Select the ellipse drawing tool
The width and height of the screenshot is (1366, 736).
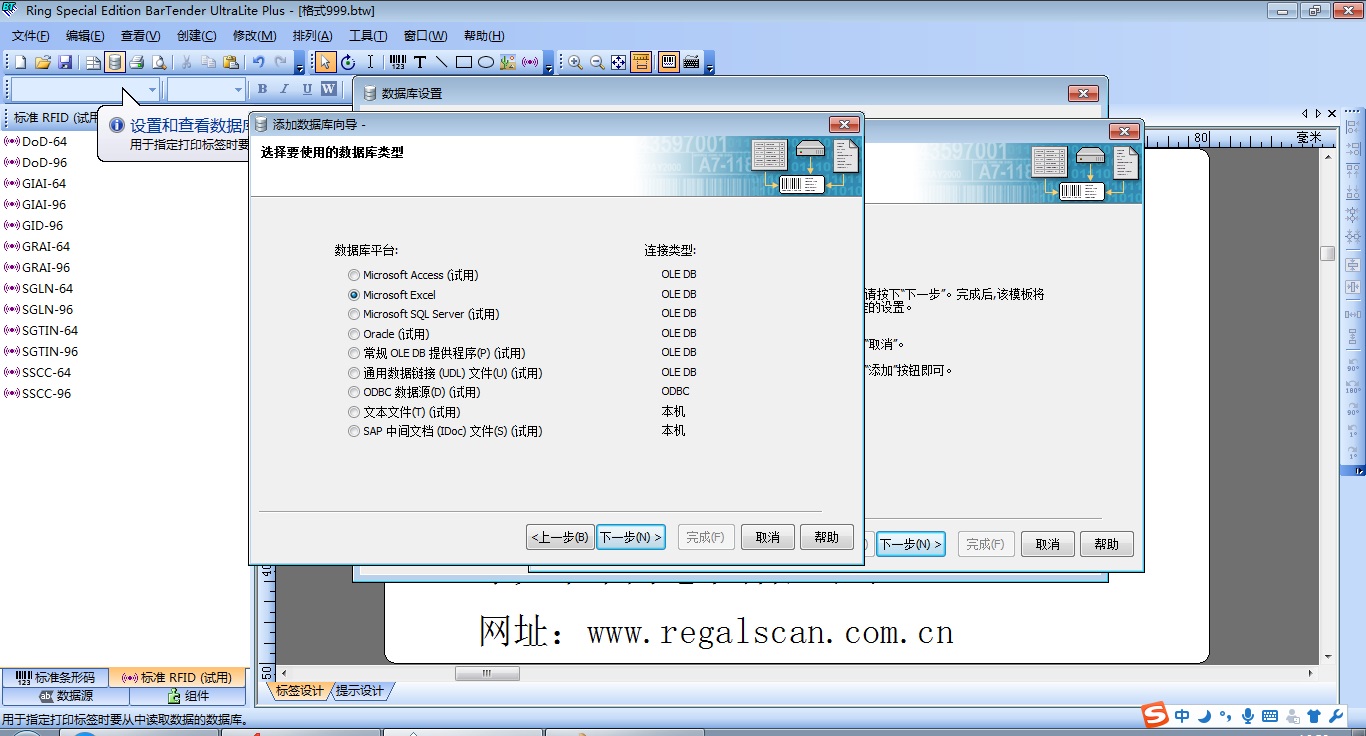(486, 62)
